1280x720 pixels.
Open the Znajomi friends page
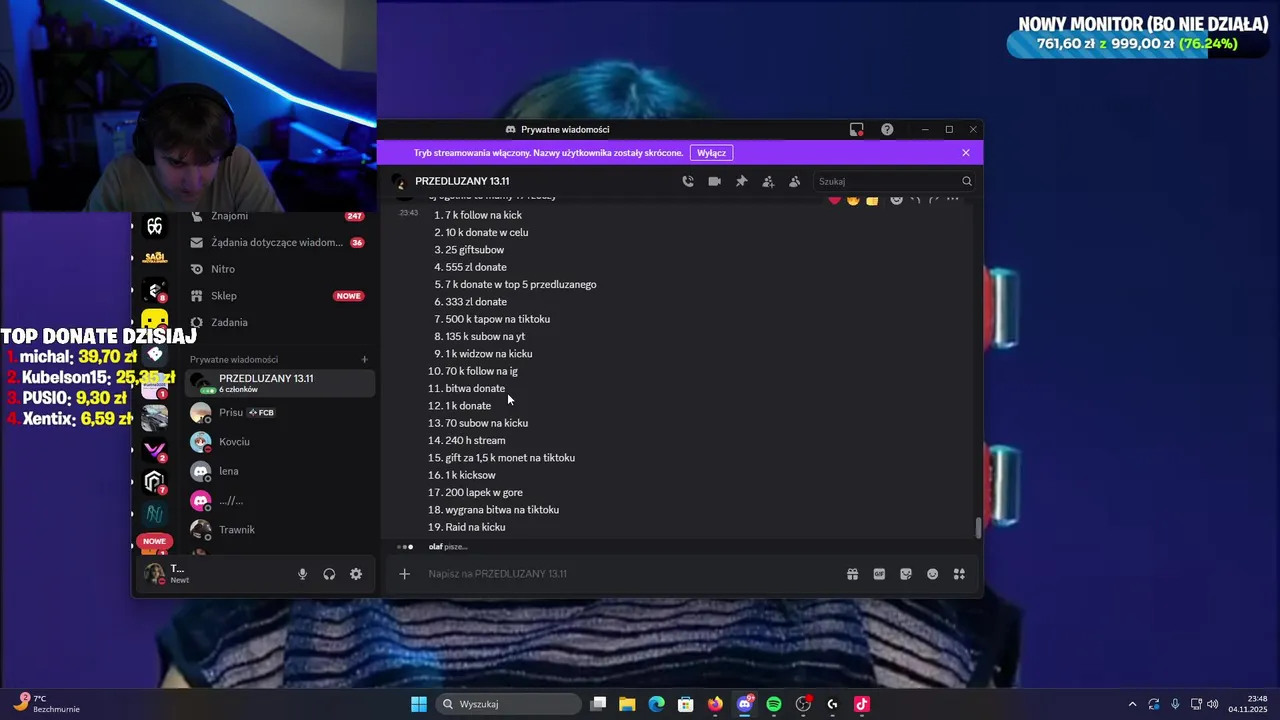[277, 216]
